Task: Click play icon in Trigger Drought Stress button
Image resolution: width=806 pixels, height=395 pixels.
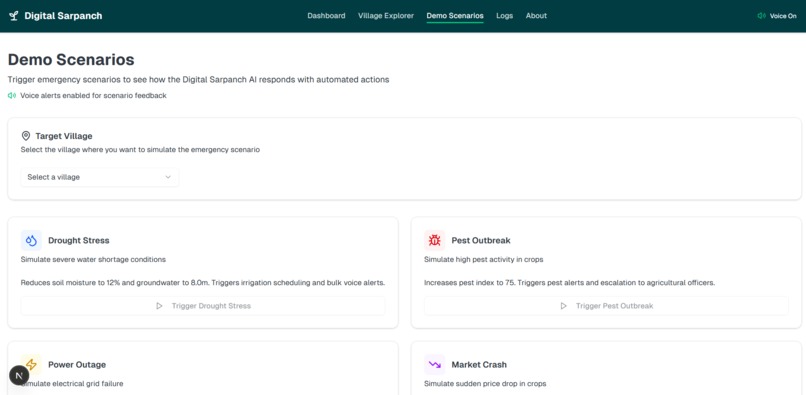Action: point(159,306)
